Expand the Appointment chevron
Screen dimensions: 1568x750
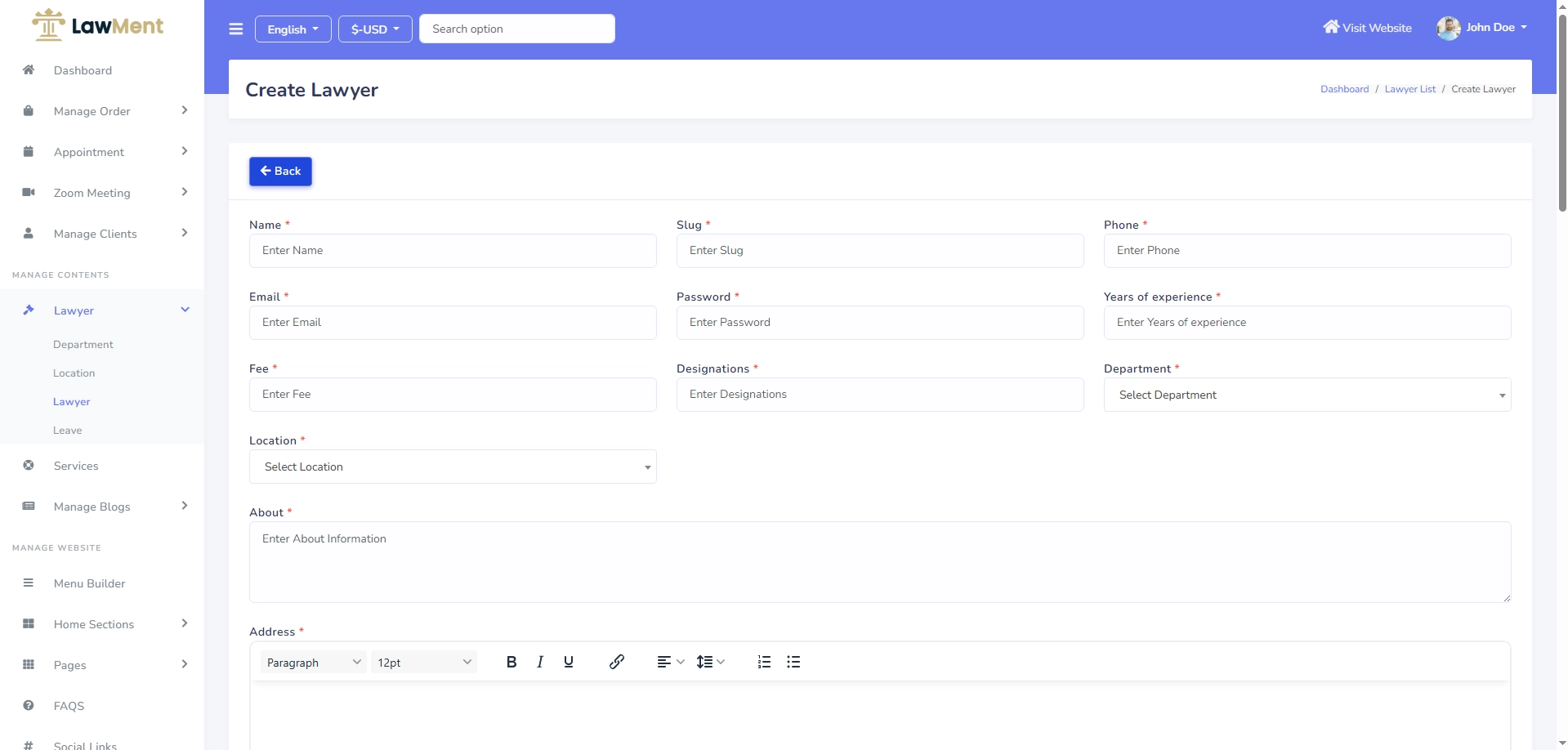185,151
